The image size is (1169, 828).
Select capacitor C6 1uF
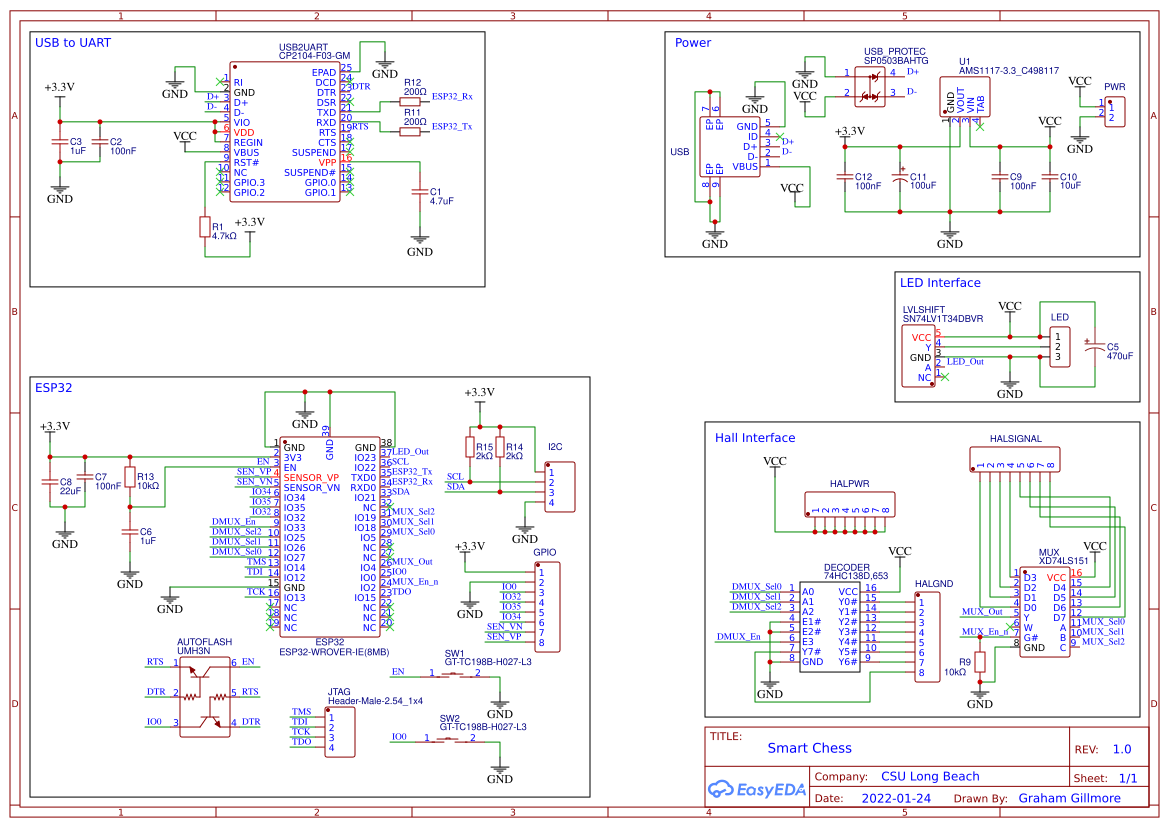coord(129,532)
